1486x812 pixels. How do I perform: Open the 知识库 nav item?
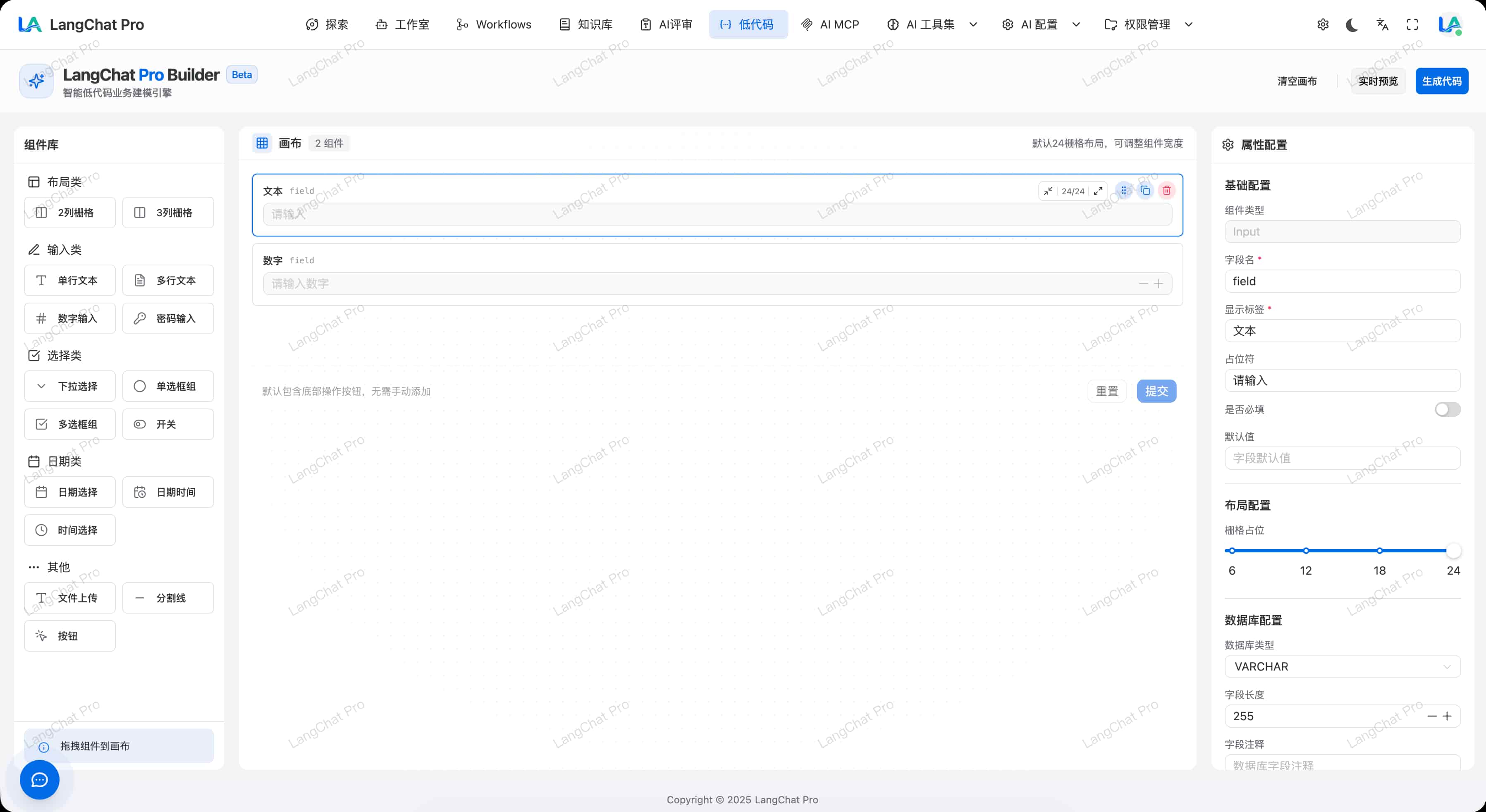tap(586, 25)
